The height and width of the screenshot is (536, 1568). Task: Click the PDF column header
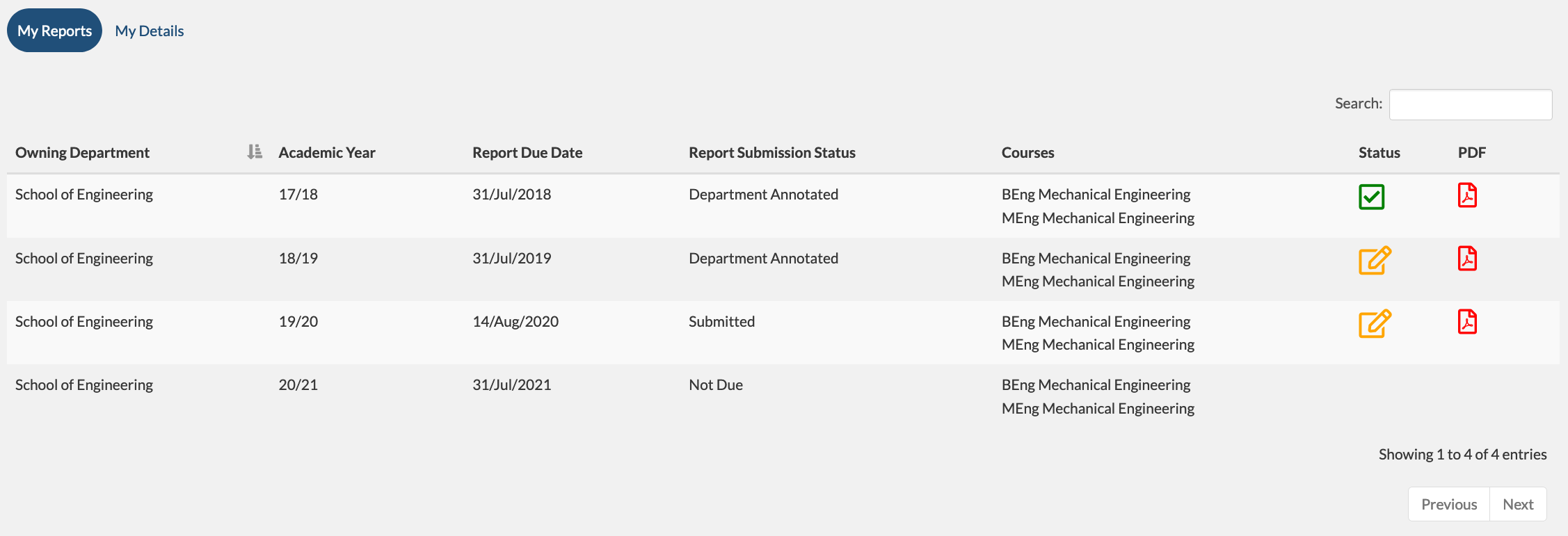1471,153
